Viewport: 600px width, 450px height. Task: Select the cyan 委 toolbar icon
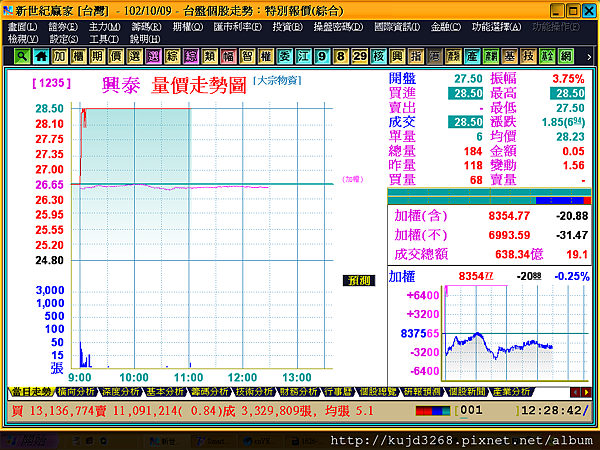[x=284, y=56]
